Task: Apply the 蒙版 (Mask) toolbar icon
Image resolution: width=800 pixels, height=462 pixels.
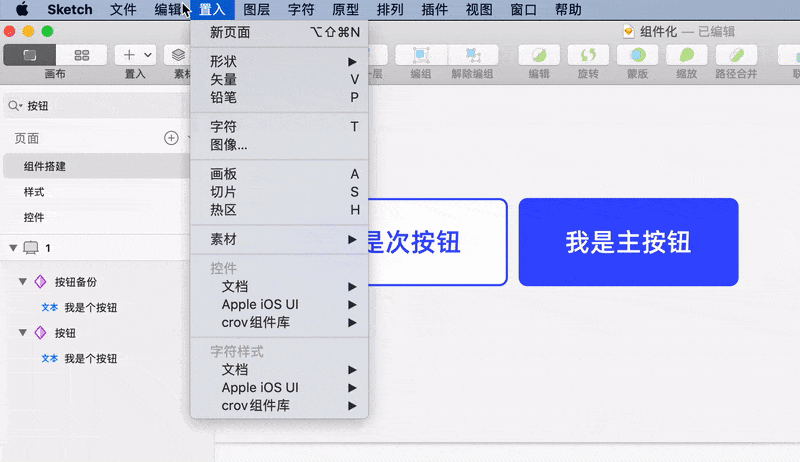Action: pyautogui.click(x=638, y=55)
